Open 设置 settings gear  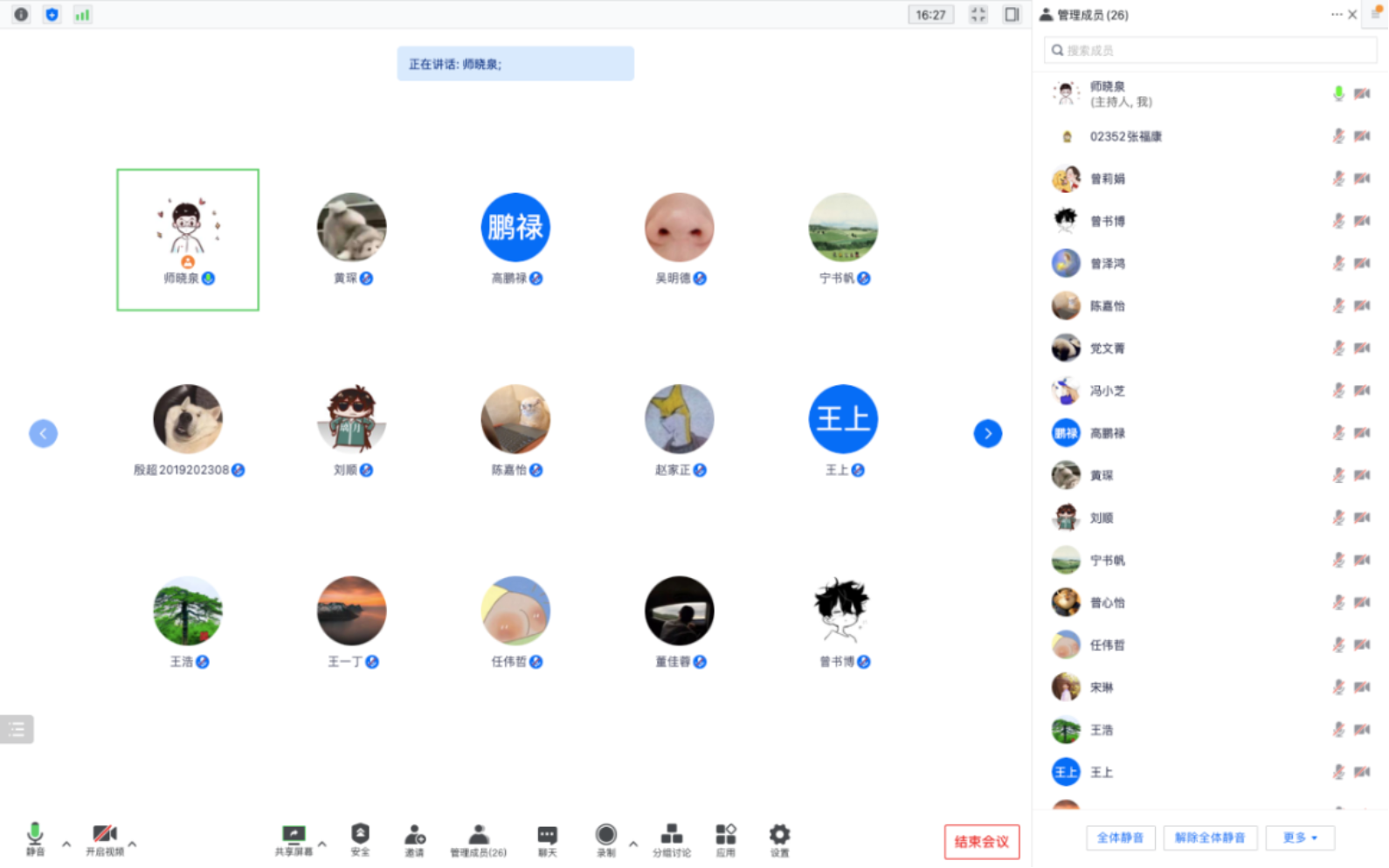coord(779,835)
